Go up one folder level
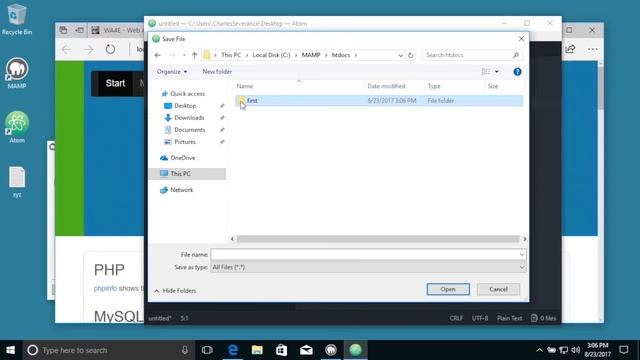640x360 pixels. pyautogui.click(x=194, y=55)
